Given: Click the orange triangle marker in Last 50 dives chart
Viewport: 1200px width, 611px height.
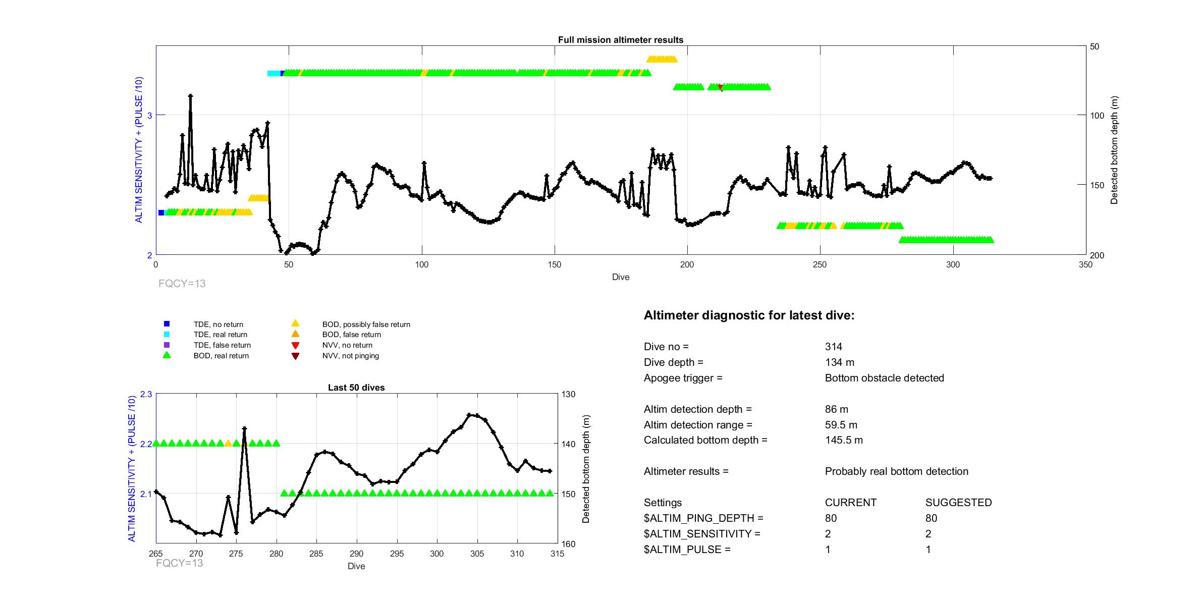Looking at the screenshot, I should (x=228, y=442).
